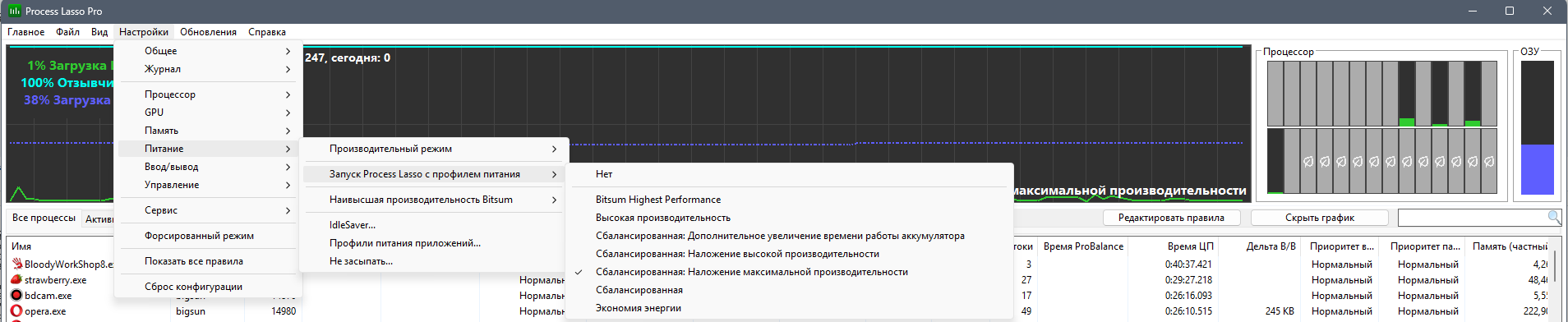Image resolution: width=1568 pixels, height=322 pixels.
Task: Click the opera.exe process icon
Action: click(16, 310)
